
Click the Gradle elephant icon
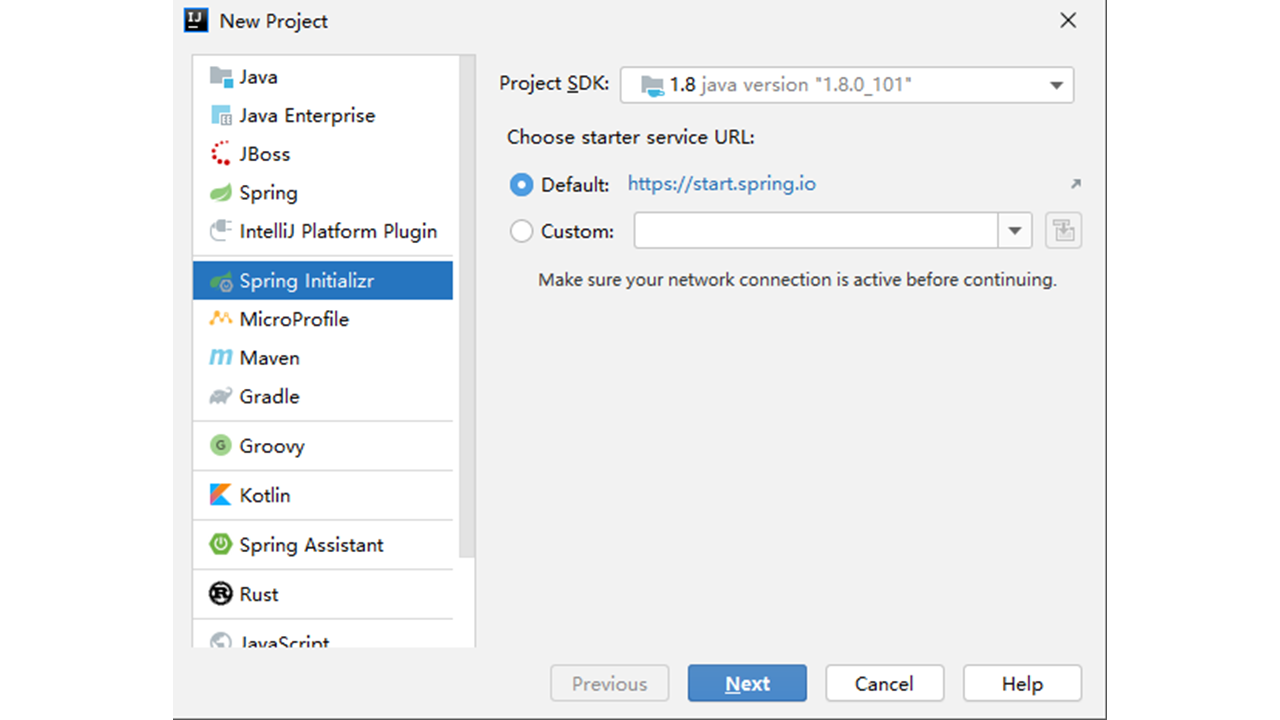(221, 397)
